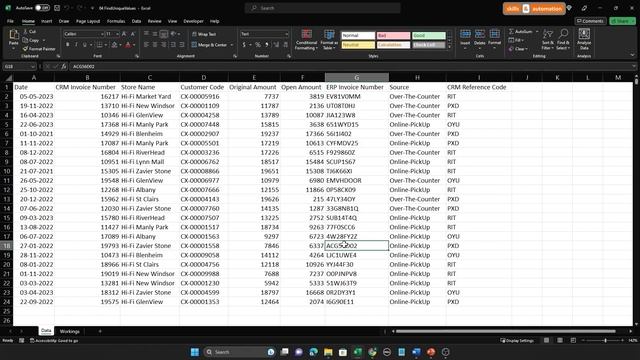Toggle Wrap Text
The height and width of the screenshot is (360, 640).
tap(204, 34)
